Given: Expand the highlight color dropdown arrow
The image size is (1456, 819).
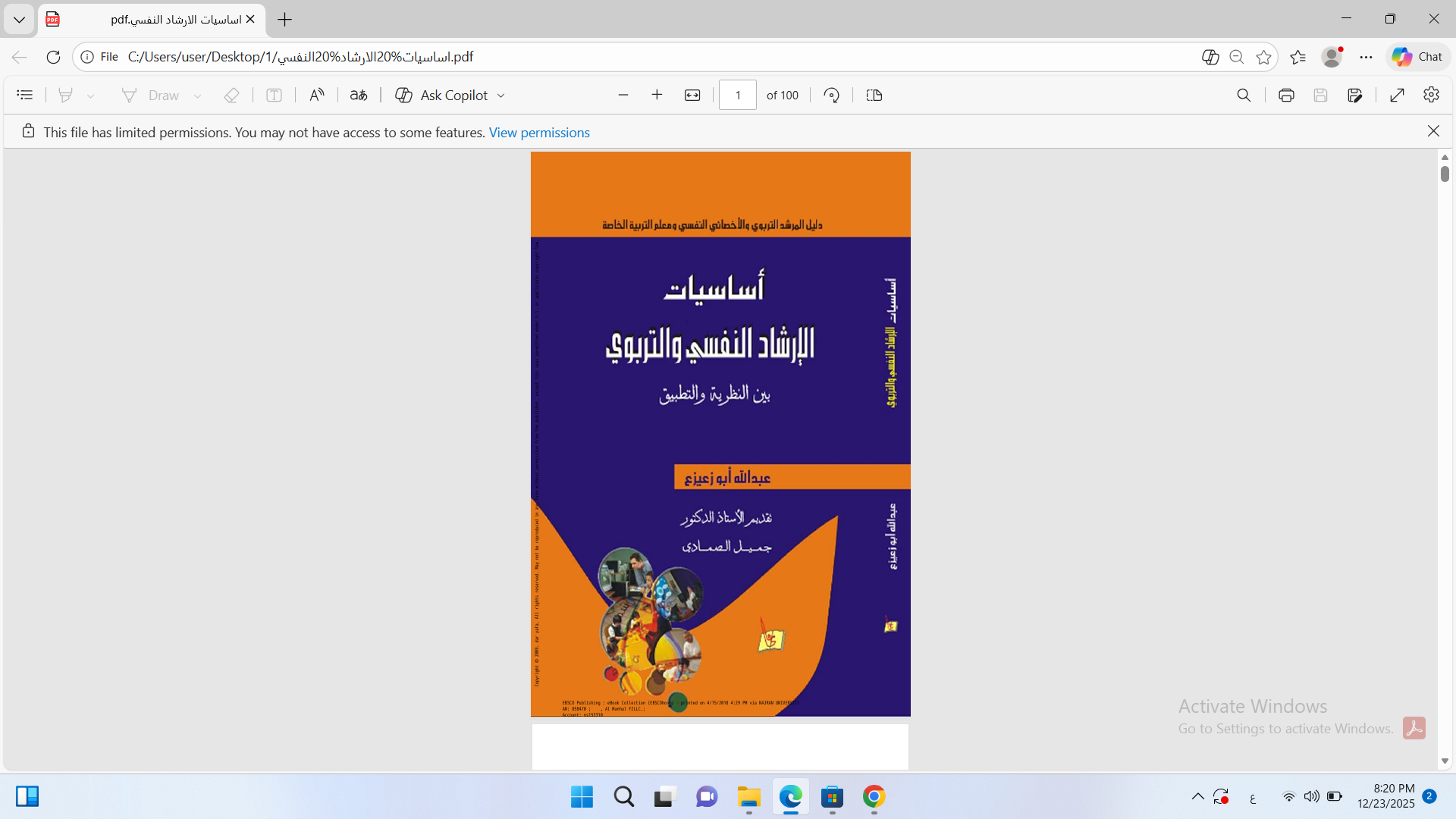Looking at the screenshot, I should pyautogui.click(x=90, y=96).
